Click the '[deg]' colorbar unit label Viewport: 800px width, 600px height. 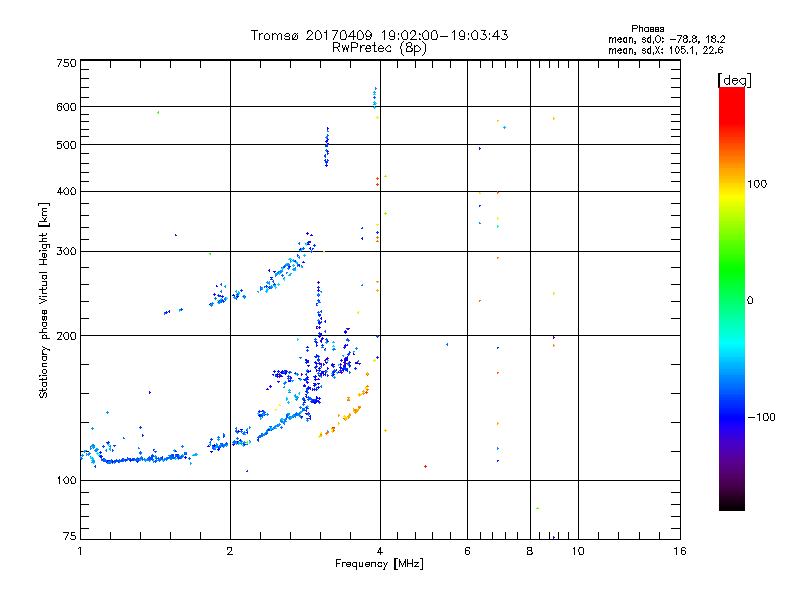coord(734,80)
